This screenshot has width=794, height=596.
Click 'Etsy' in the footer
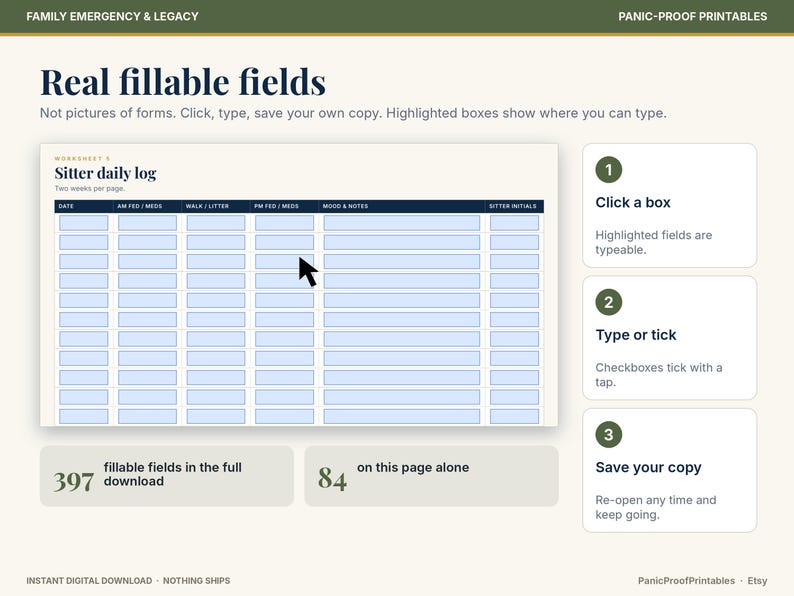757,581
